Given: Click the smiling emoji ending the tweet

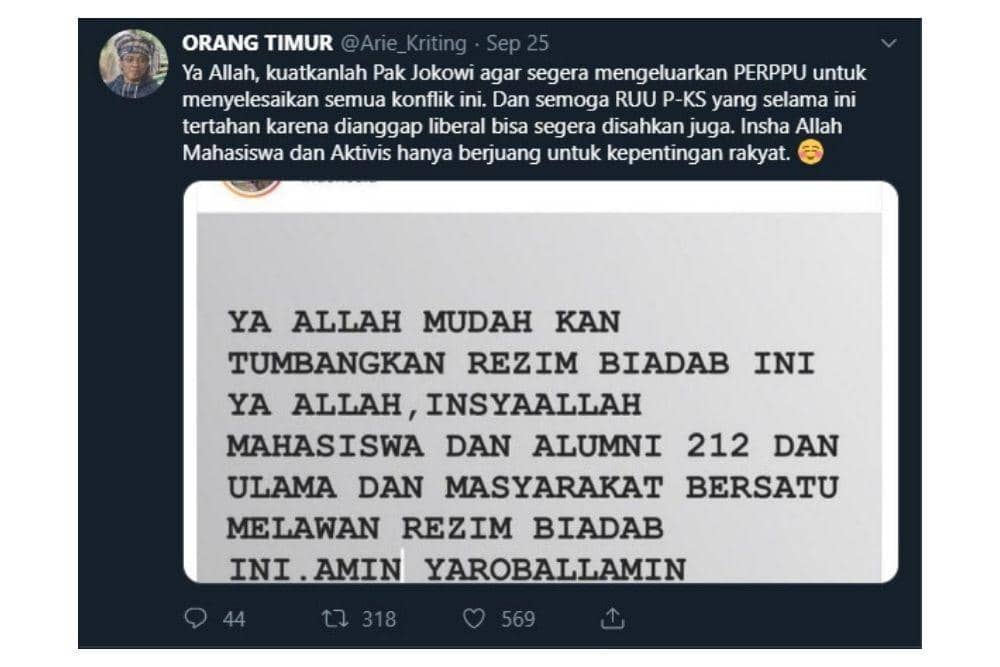Looking at the screenshot, I should 811,152.
